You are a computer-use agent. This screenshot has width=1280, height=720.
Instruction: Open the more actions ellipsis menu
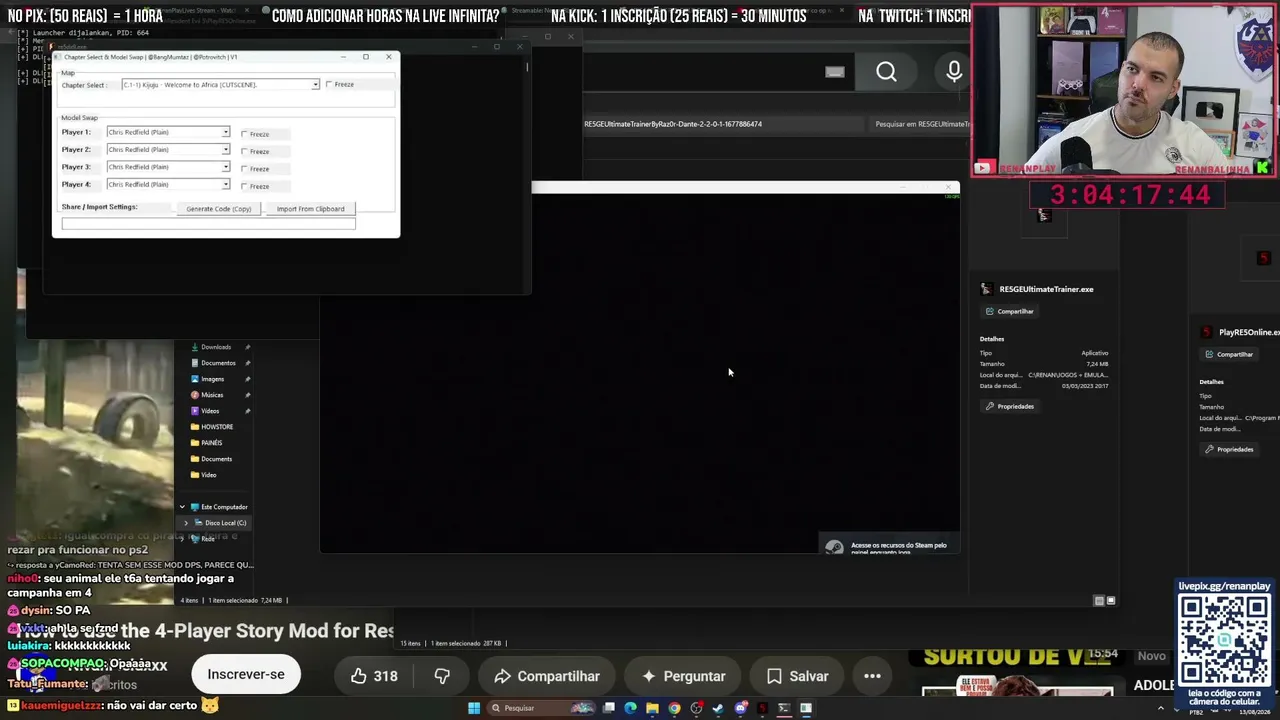click(872, 676)
